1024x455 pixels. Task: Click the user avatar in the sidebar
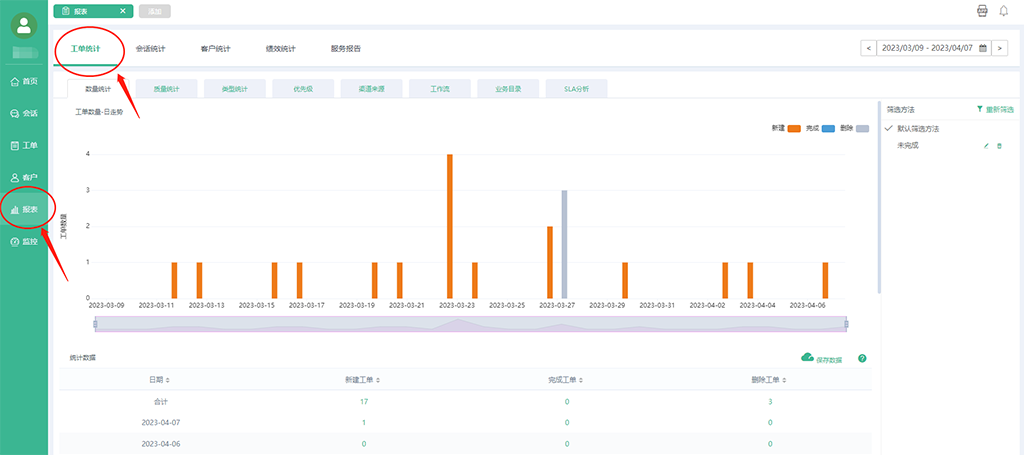click(24, 25)
